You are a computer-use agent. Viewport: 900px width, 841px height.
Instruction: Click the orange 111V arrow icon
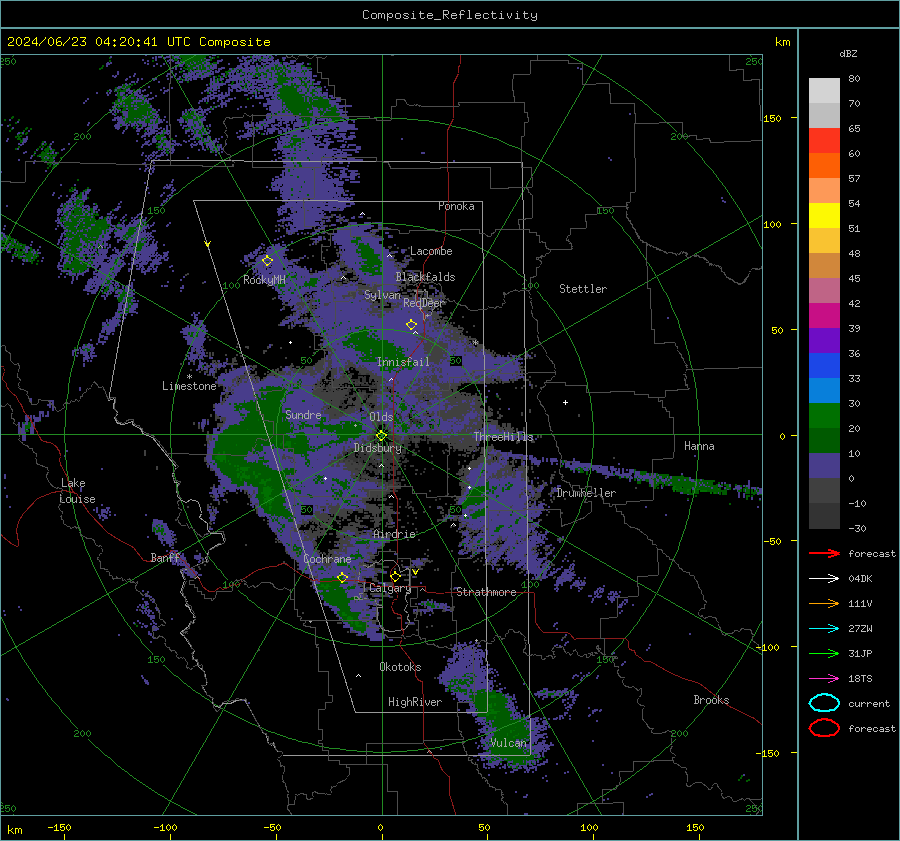click(824, 603)
